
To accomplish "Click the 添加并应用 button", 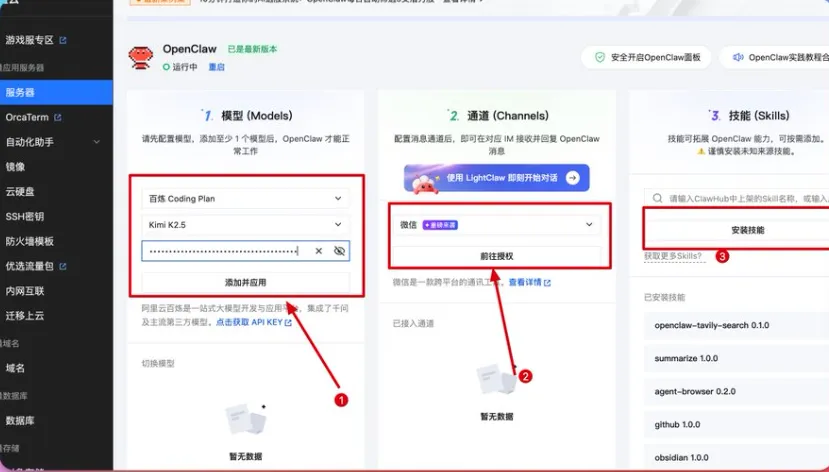I will 245,283.
